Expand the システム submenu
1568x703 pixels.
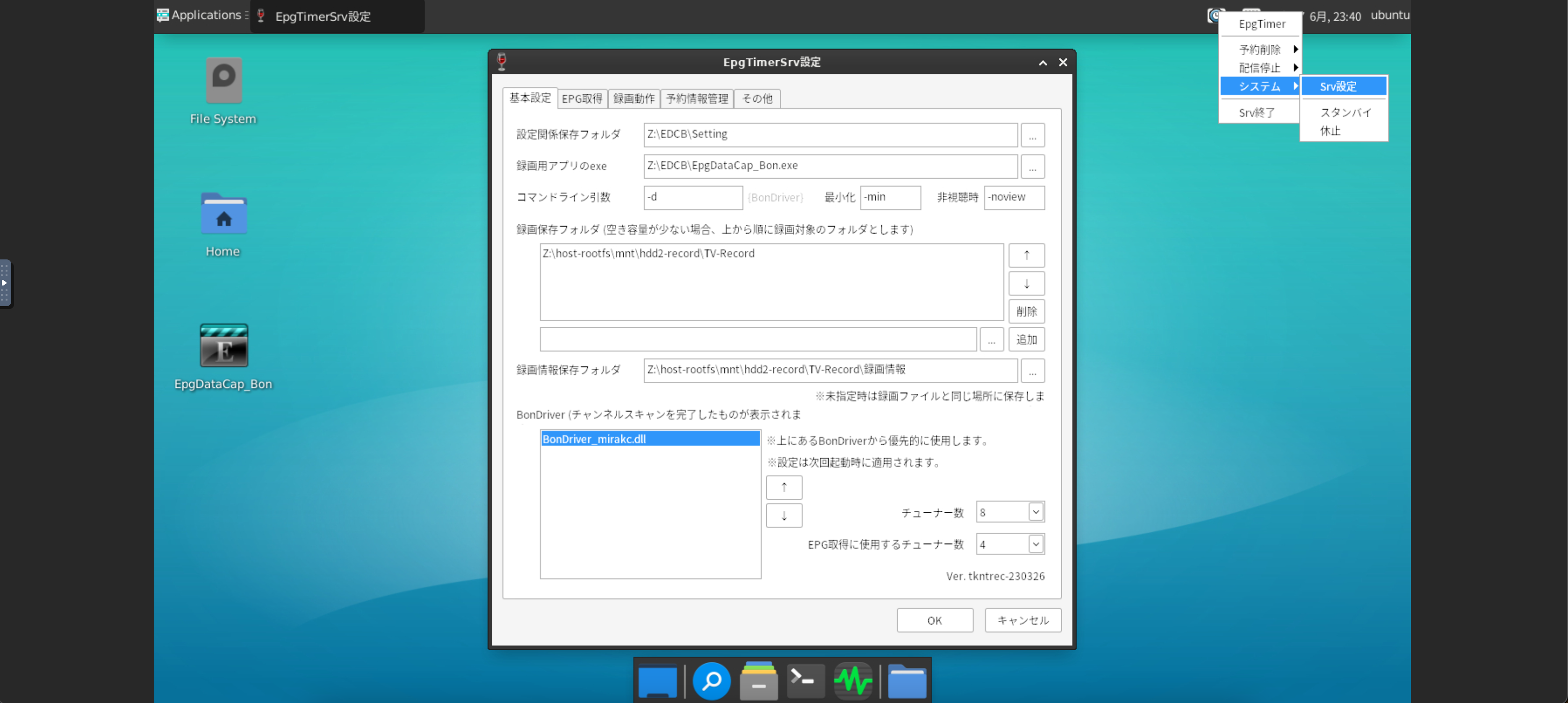click(x=1259, y=86)
